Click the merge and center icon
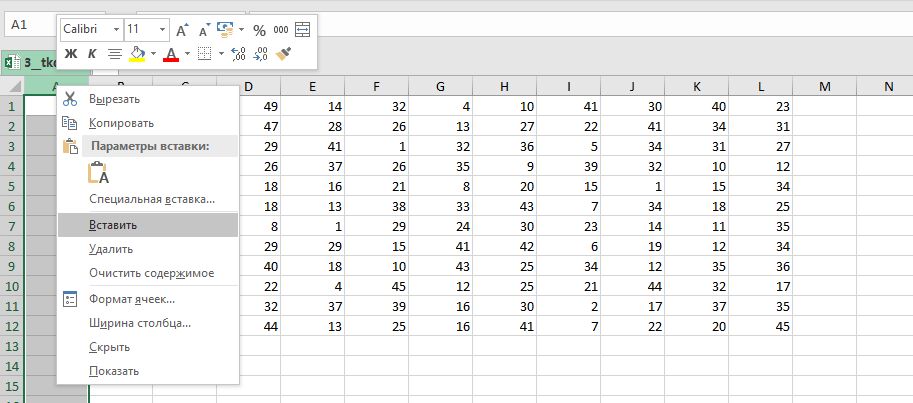 [x=303, y=30]
